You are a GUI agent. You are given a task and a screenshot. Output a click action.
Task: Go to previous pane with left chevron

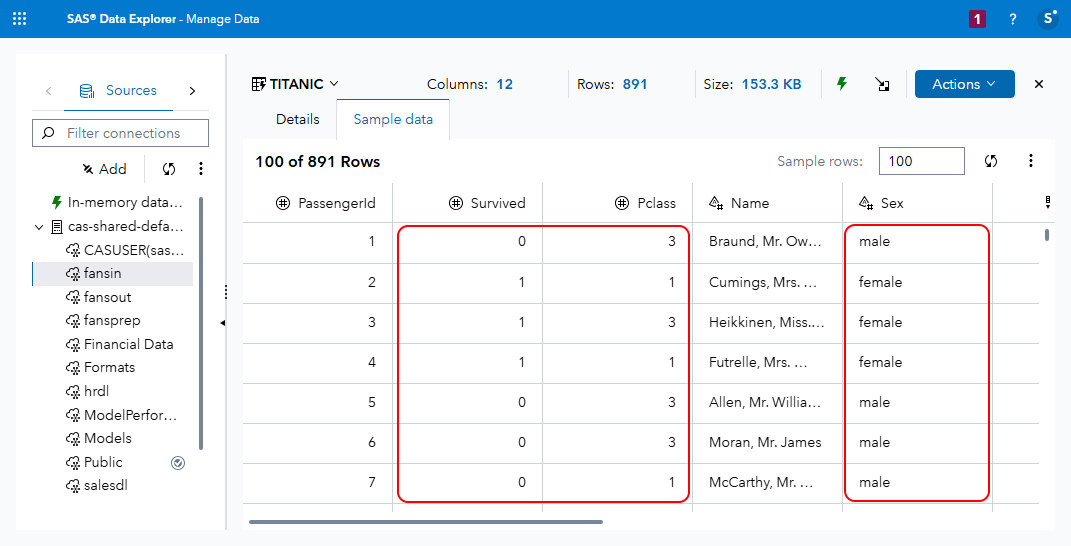coord(48,90)
